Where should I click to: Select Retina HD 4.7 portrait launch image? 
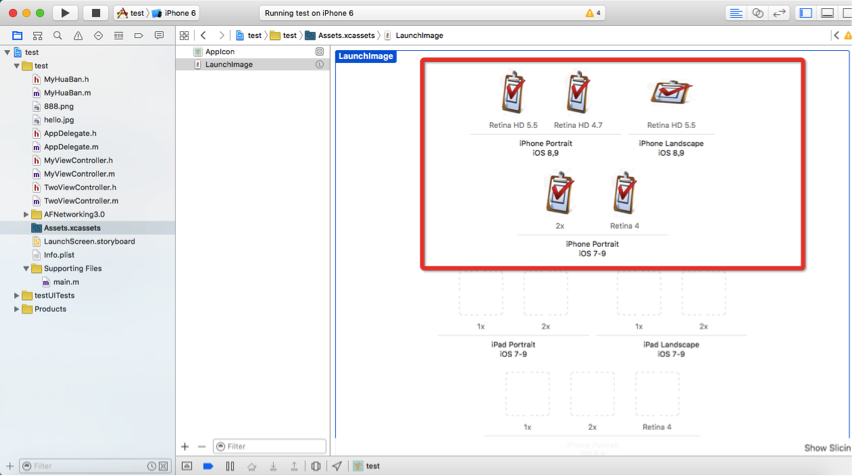click(578, 93)
